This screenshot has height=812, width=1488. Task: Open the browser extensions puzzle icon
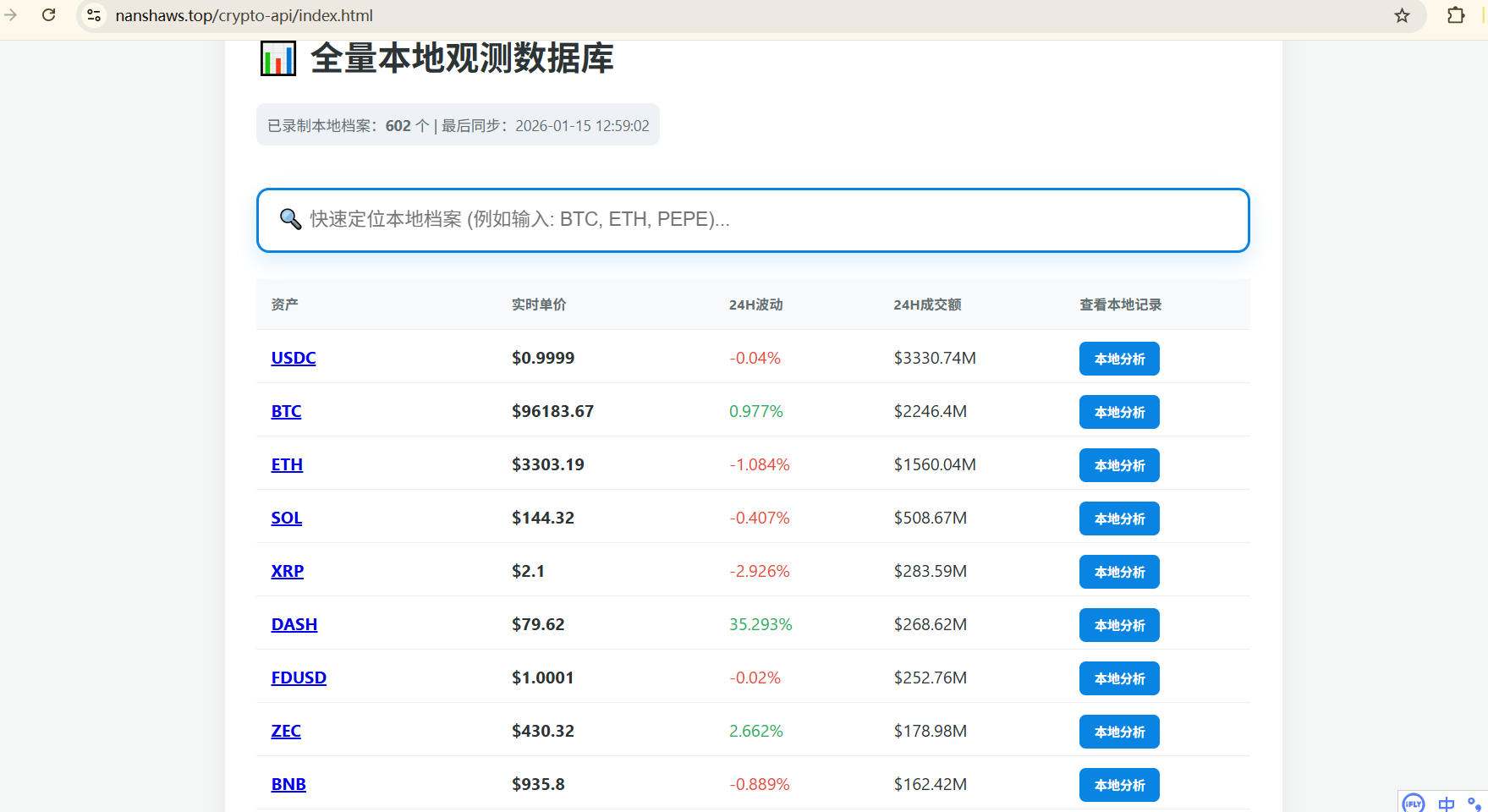click(1456, 15)
